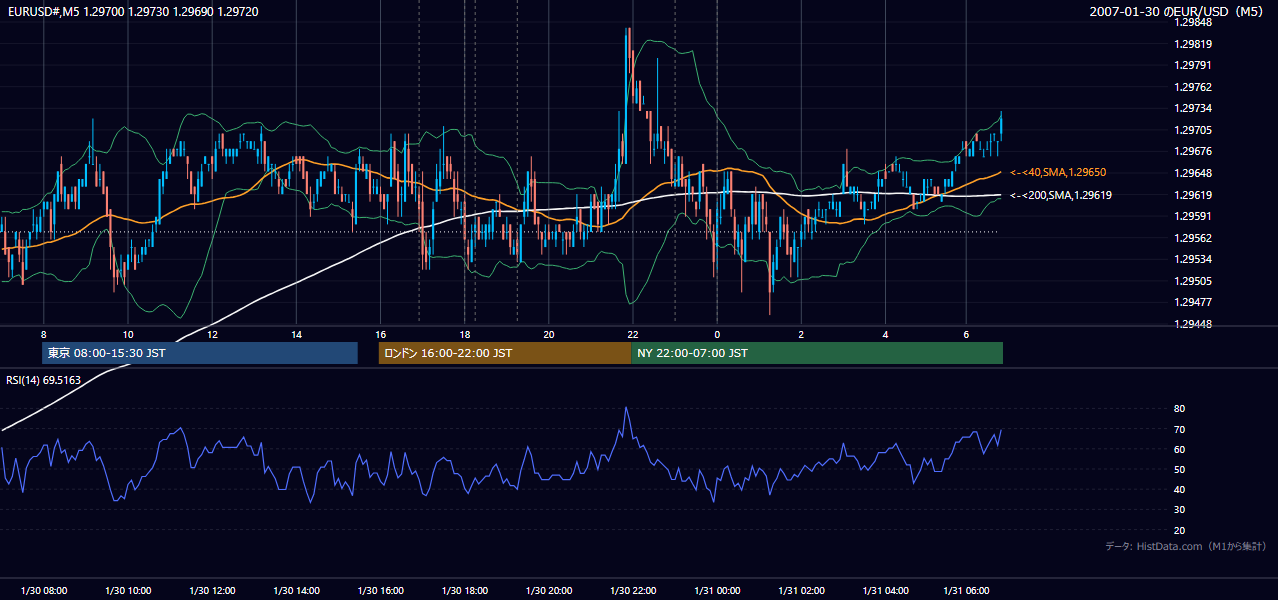Click price axis value 1.29448
The image size is (1278, 600).
click(1193, 324)
